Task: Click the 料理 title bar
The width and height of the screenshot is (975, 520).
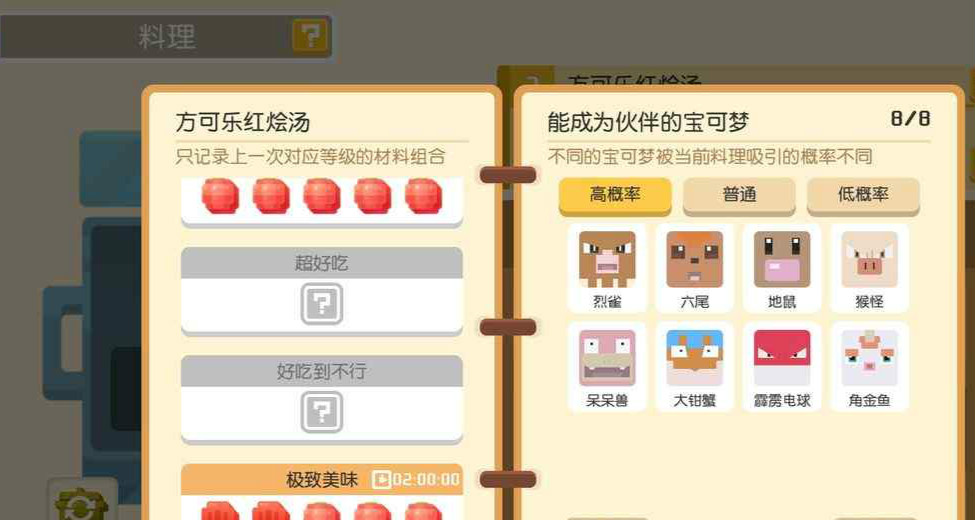Action: coord(166,37)
